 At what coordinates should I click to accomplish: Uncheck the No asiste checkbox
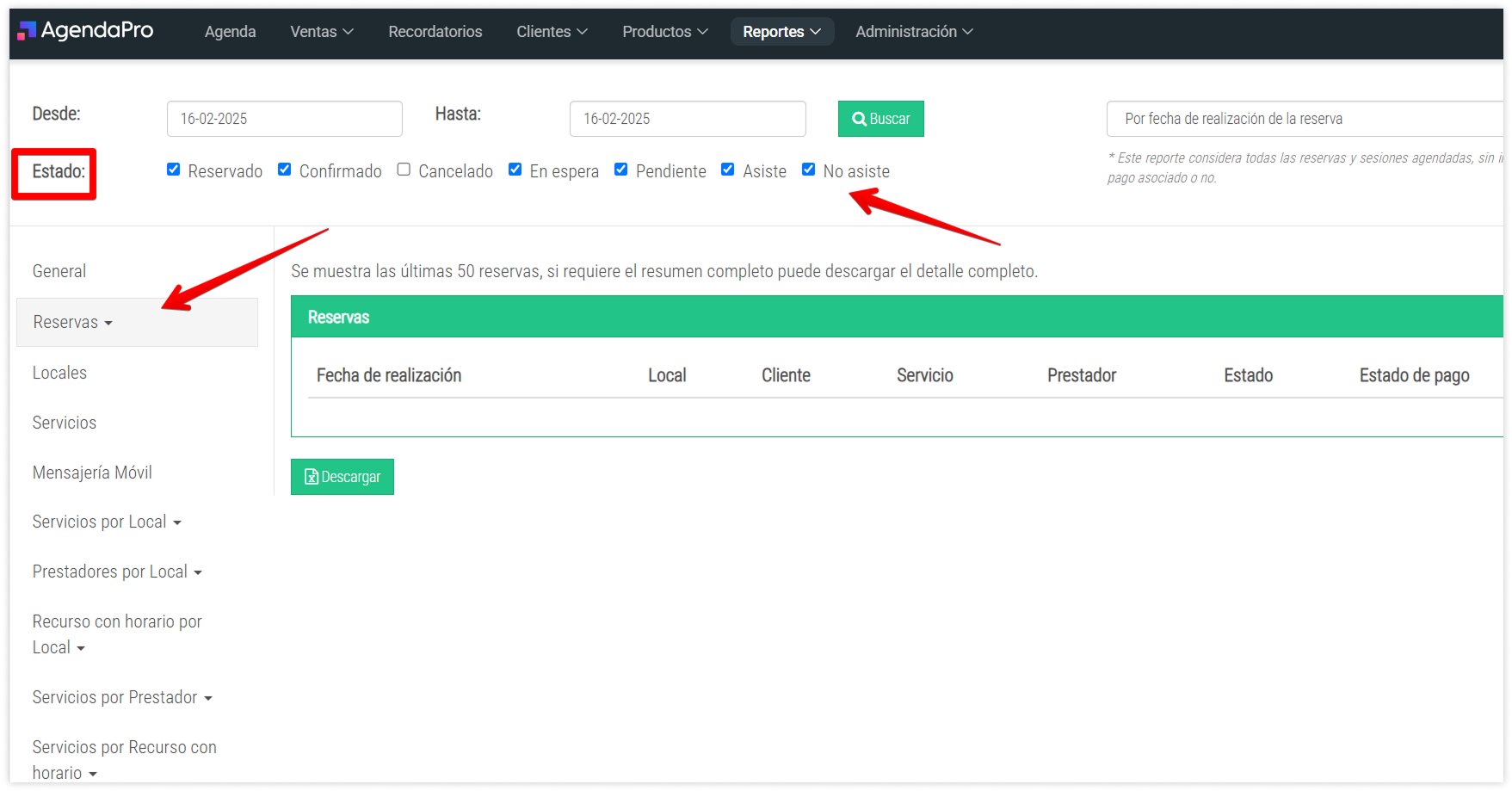click(808, 170)
